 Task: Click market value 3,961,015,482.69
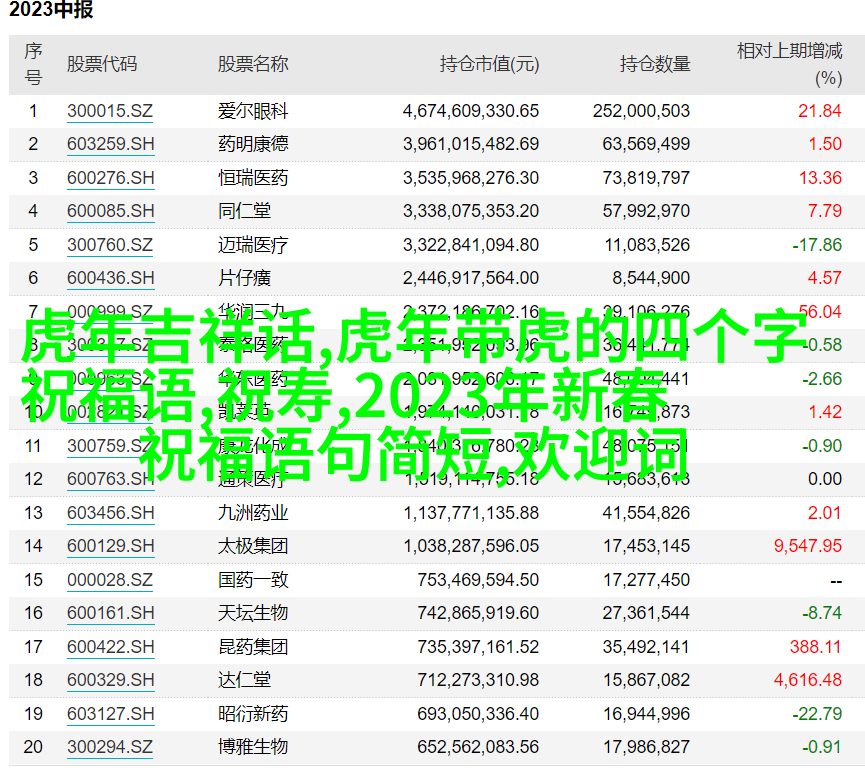click(x=471, y=144)
